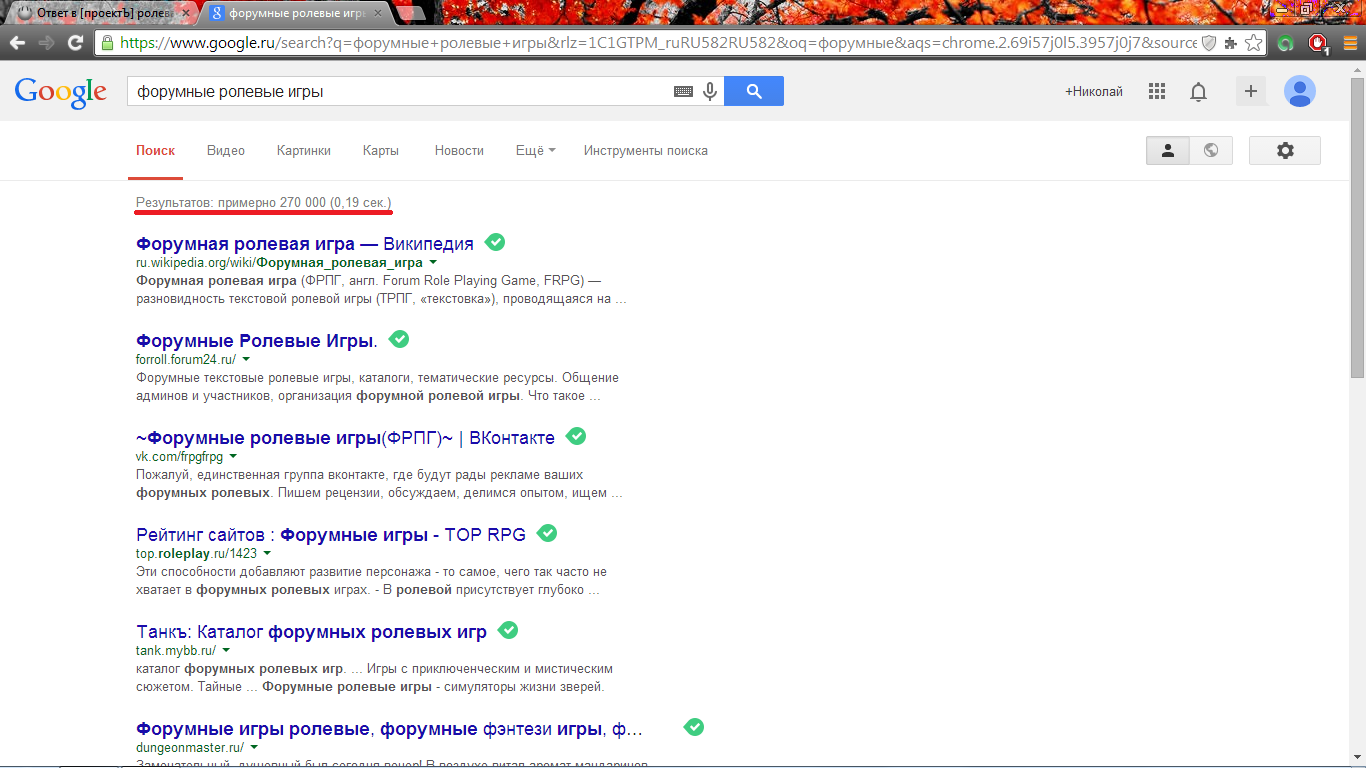1366x768 pixels.
Task: Click the tank.mybb.ru/ green URL text
Action: click(176, 650)
